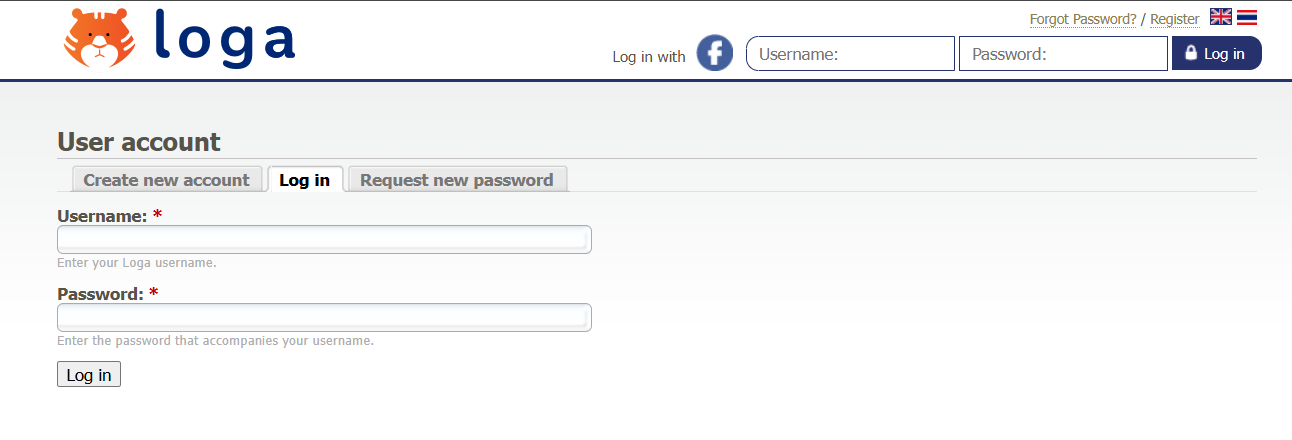Log in with the Facebook icon
The width and height of the screenshot is (1292, 440).
coord(715,53)
